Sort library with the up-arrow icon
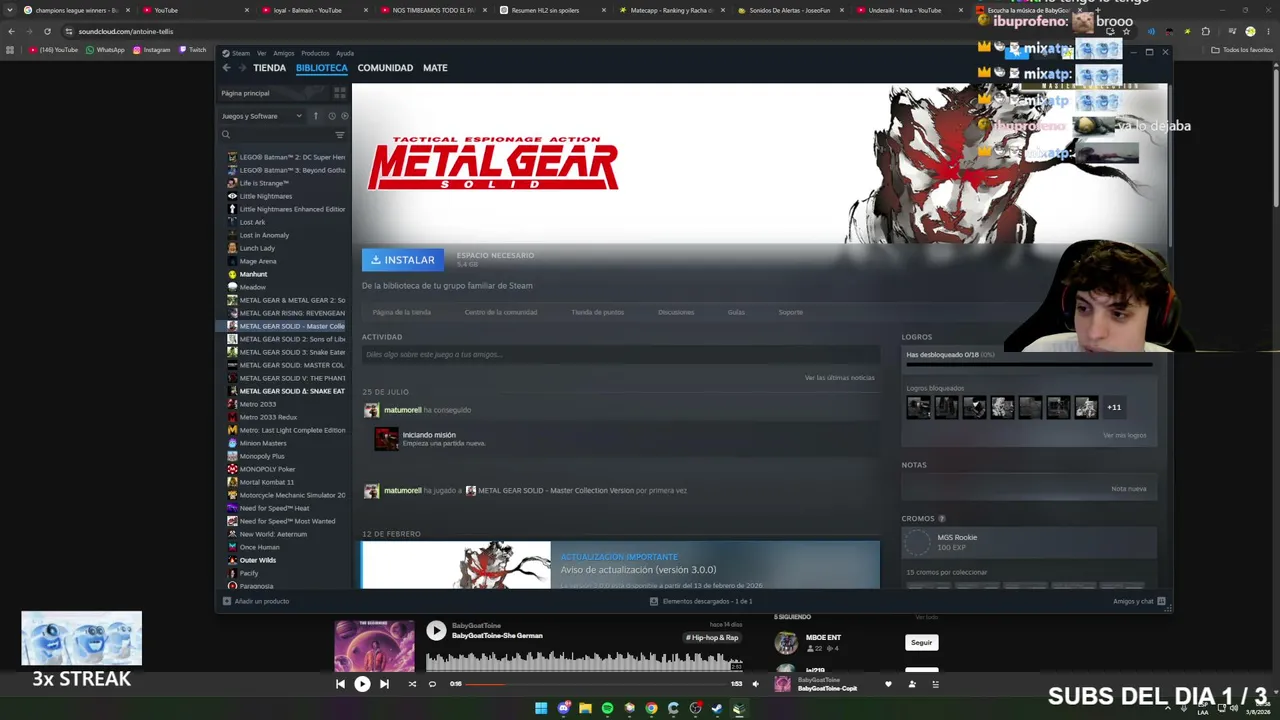Viewport: 1280px width, 720px height. click(315, 116)
